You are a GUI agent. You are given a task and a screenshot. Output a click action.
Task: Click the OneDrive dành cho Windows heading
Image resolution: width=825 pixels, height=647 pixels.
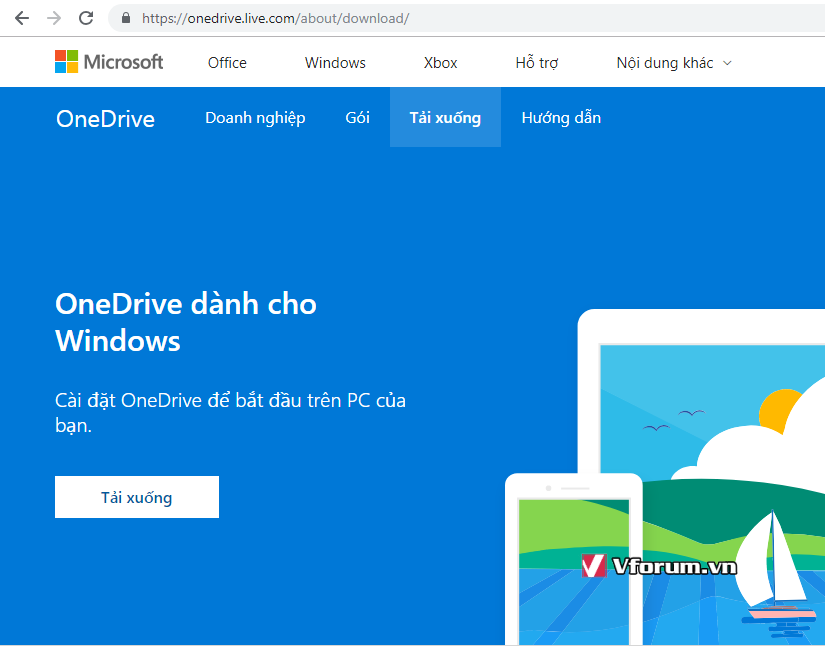pyautogui.click(x=186, y=322)
